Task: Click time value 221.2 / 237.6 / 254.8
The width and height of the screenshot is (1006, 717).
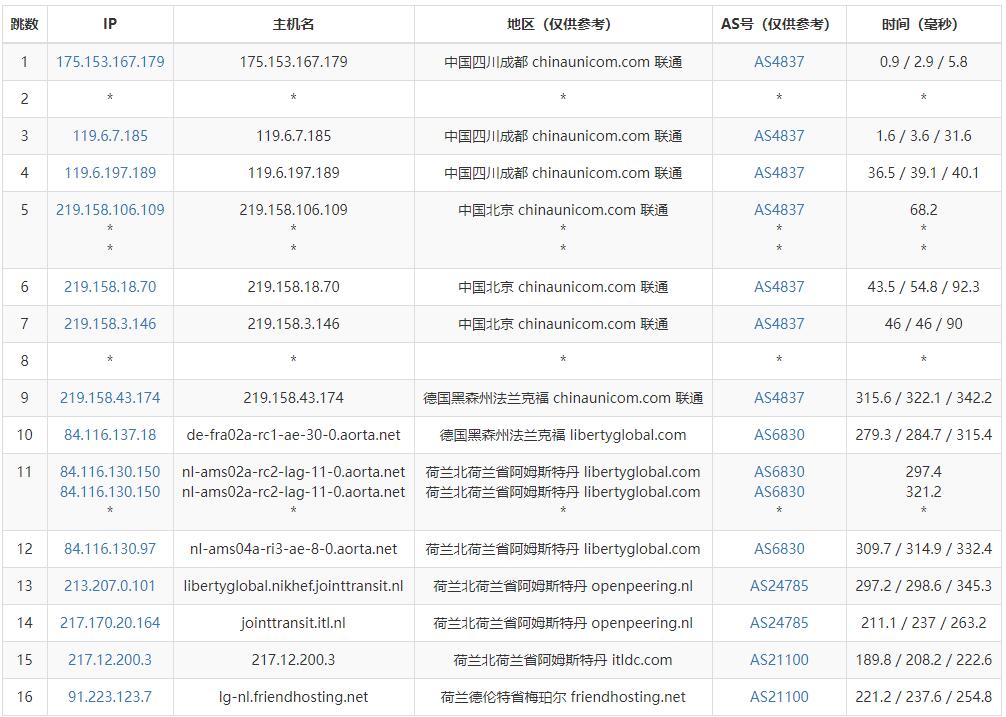Action: 923,696
